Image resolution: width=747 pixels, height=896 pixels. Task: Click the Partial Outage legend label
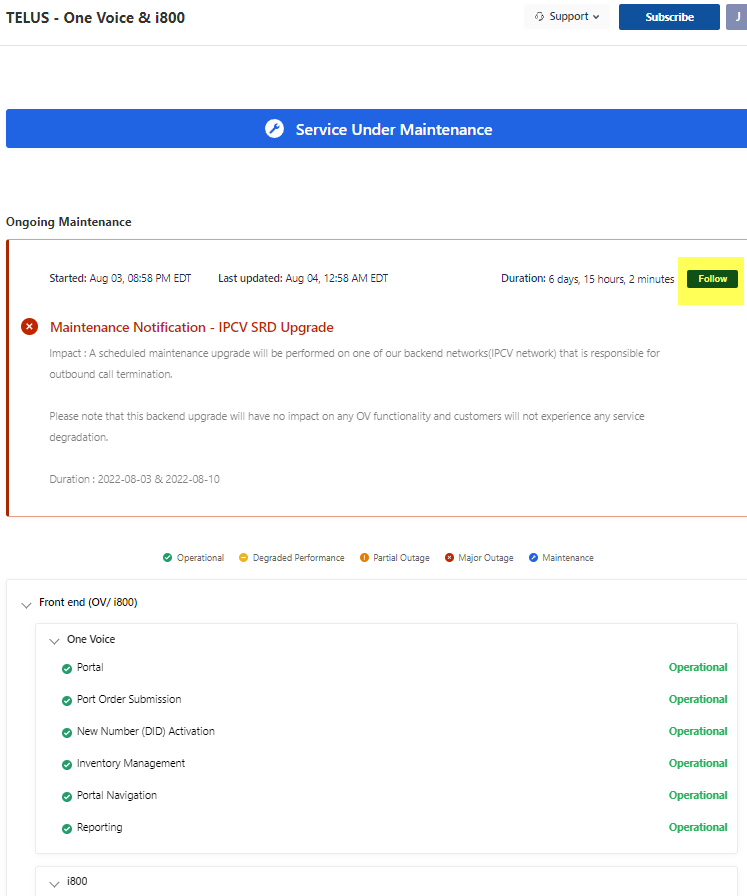click(x=401, y=558)
